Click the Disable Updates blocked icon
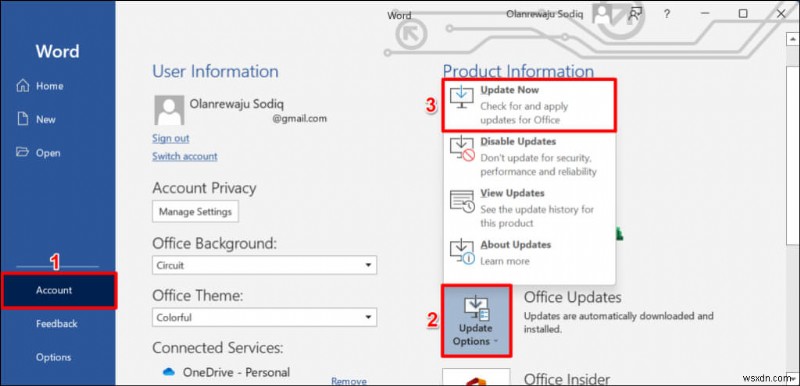The image size is (800, 386). point(462,148)
